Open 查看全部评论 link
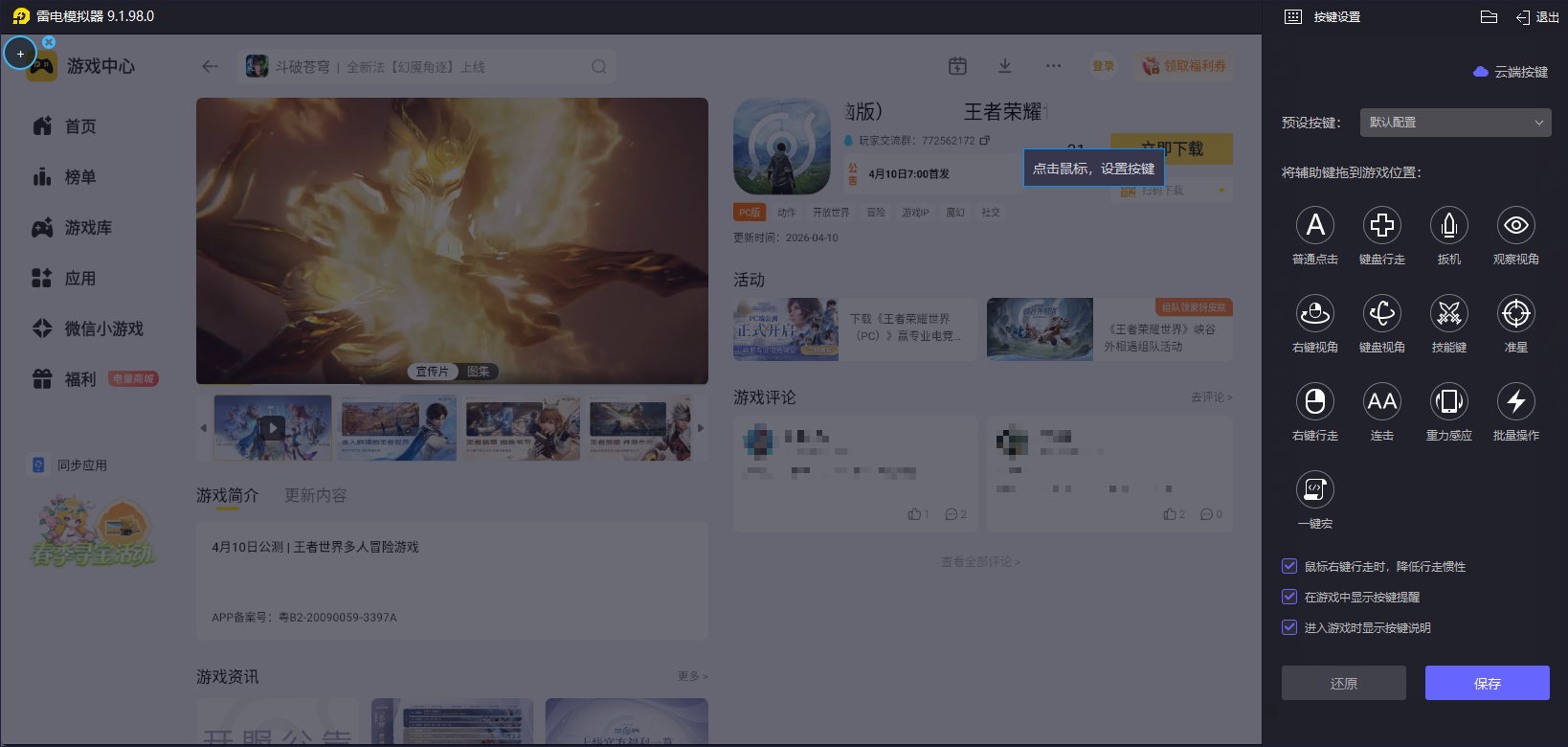Image resolution: width=1568 pixels, height=747 pixels. coord(980,561)
